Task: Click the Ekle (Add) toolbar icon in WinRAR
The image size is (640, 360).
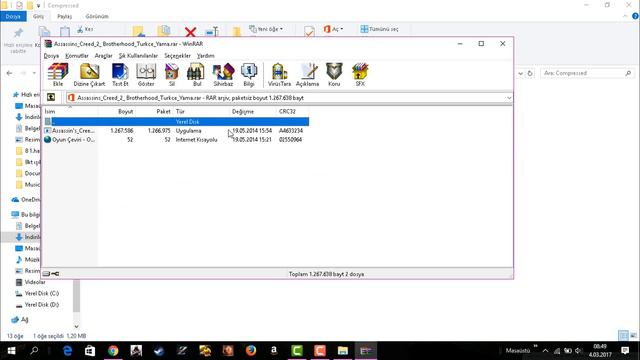Action: (x=58, y=75)
